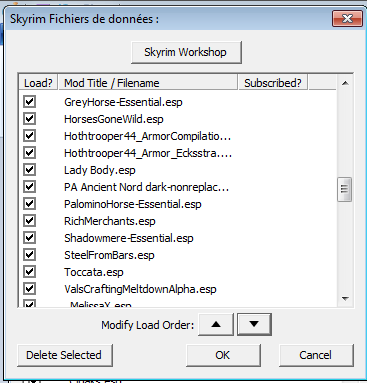Uncheck HorsesGoneWild.esp load checkbox

(x=29, y=118)
